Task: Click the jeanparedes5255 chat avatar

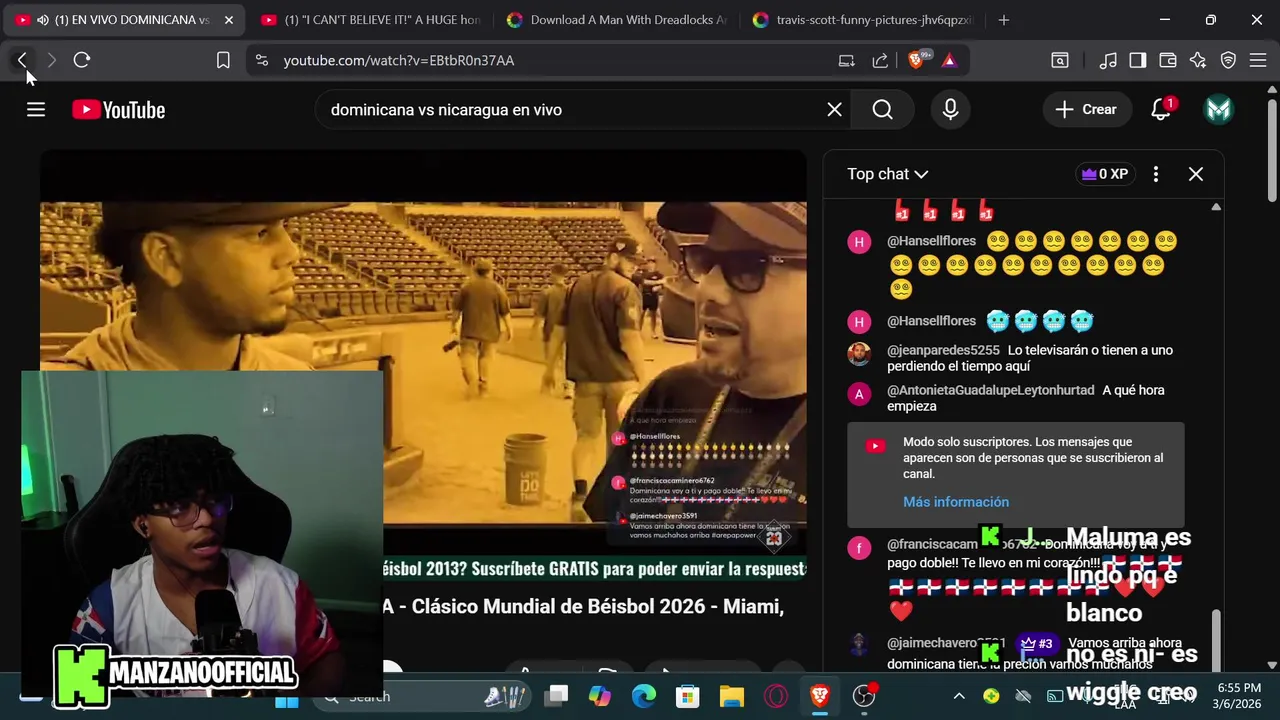Action: pyautogui.click(x=859, y=354)
